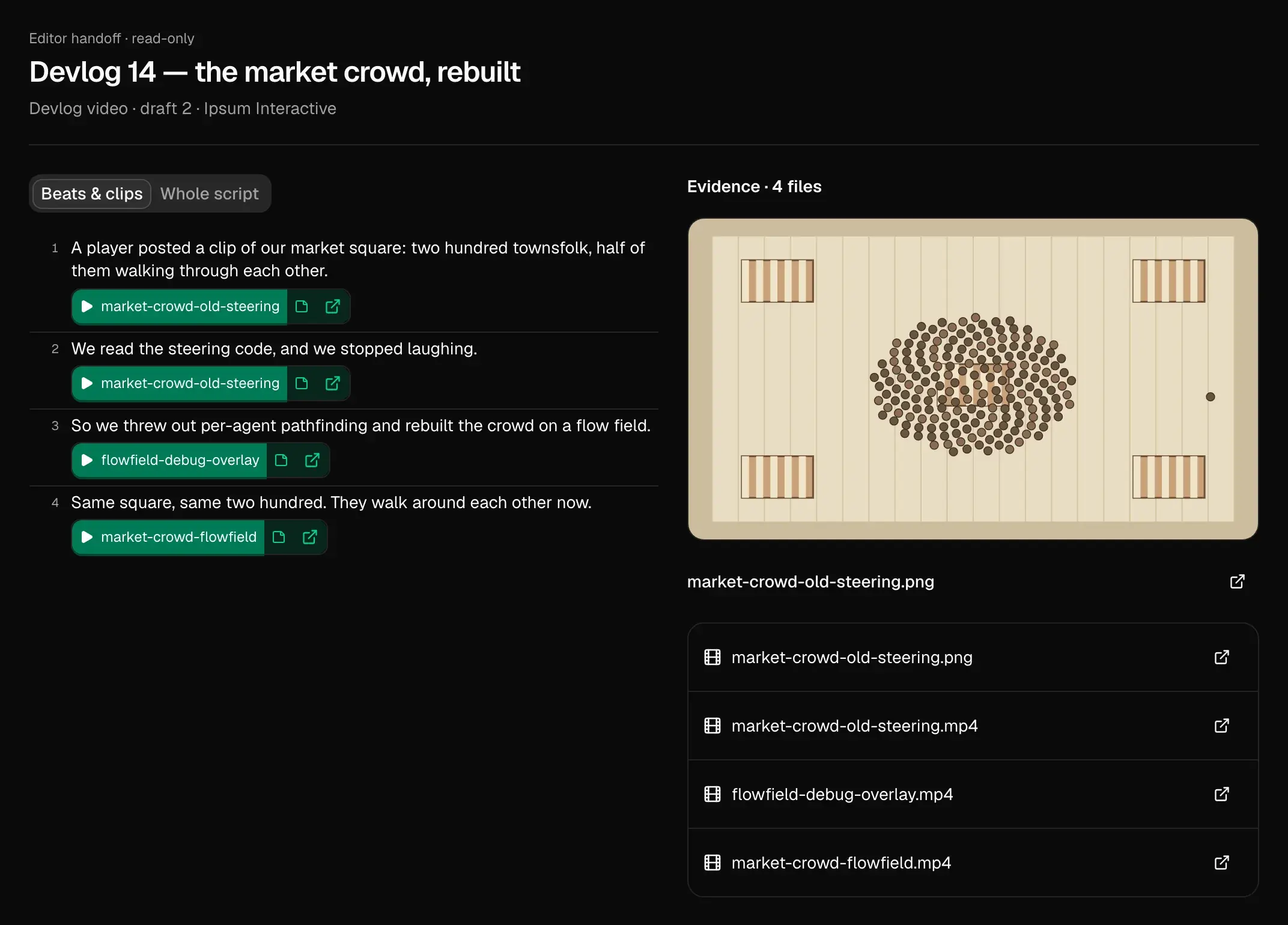Image resolution: width=1288 pixels, height=925 pixels.
Task: Click film icon beside market-crowd-flowfield.mp4
Action: click(712, 863)
